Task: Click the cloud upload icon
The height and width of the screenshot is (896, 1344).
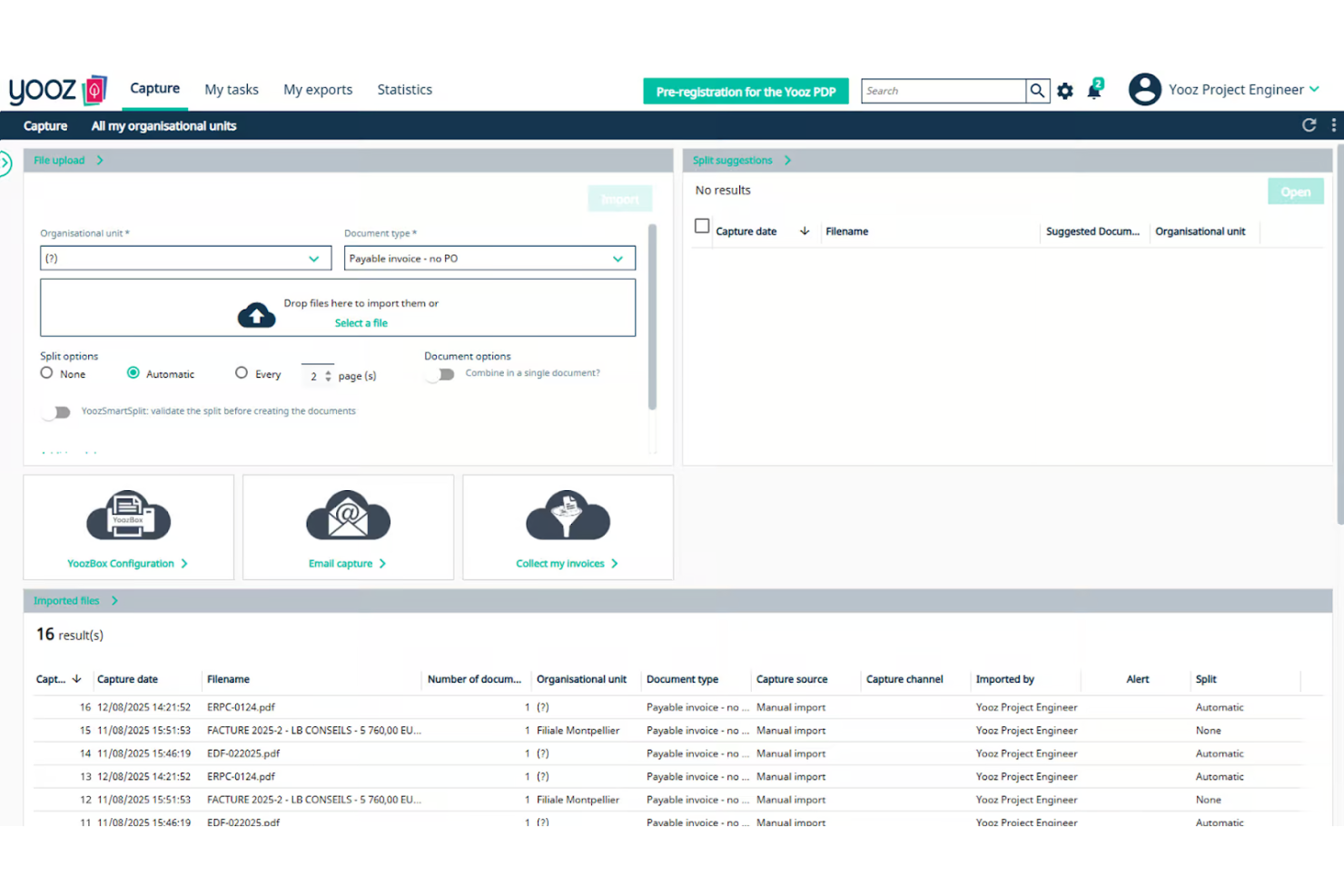Action: 256,315
